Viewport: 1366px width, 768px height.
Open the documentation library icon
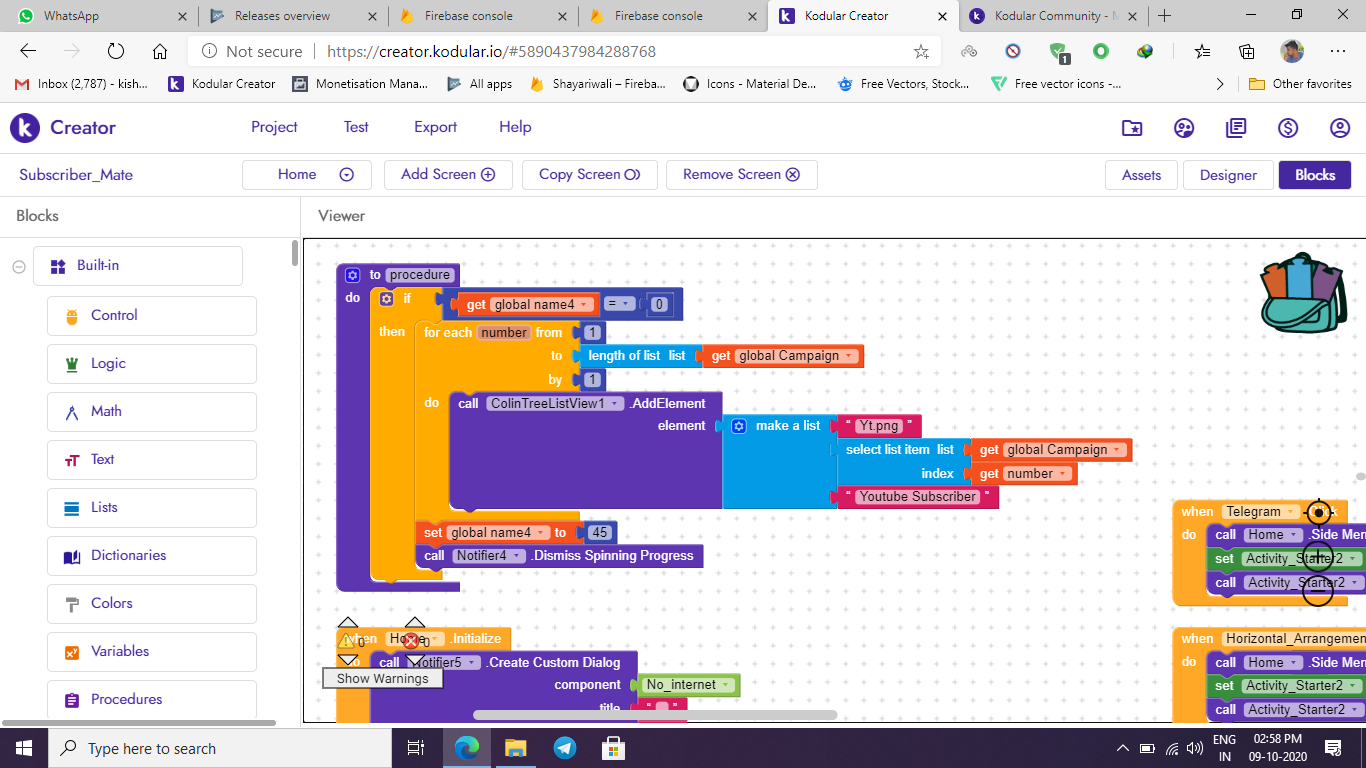1236,128
